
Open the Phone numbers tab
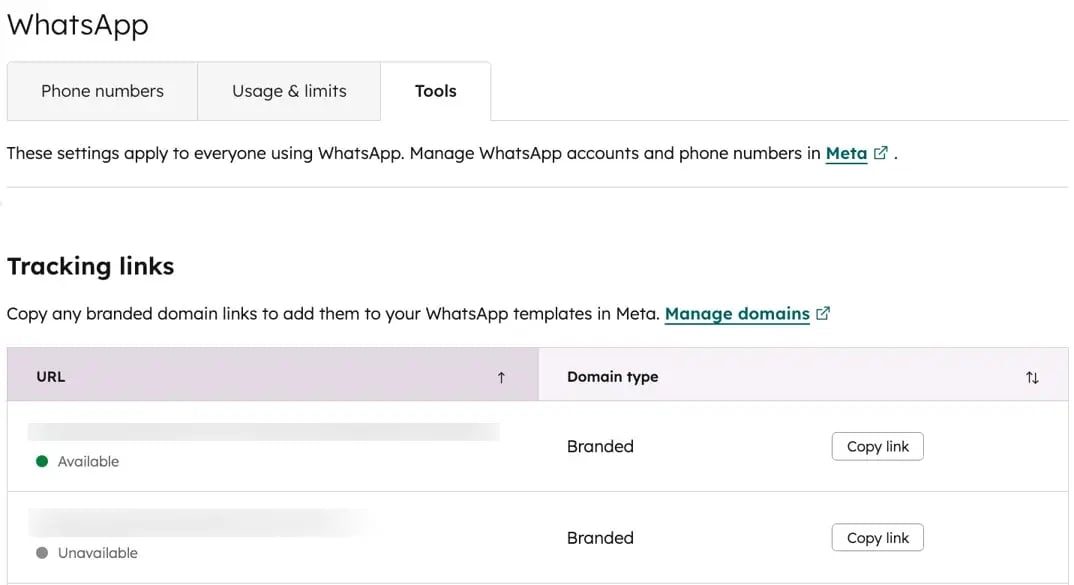[102, 91]
